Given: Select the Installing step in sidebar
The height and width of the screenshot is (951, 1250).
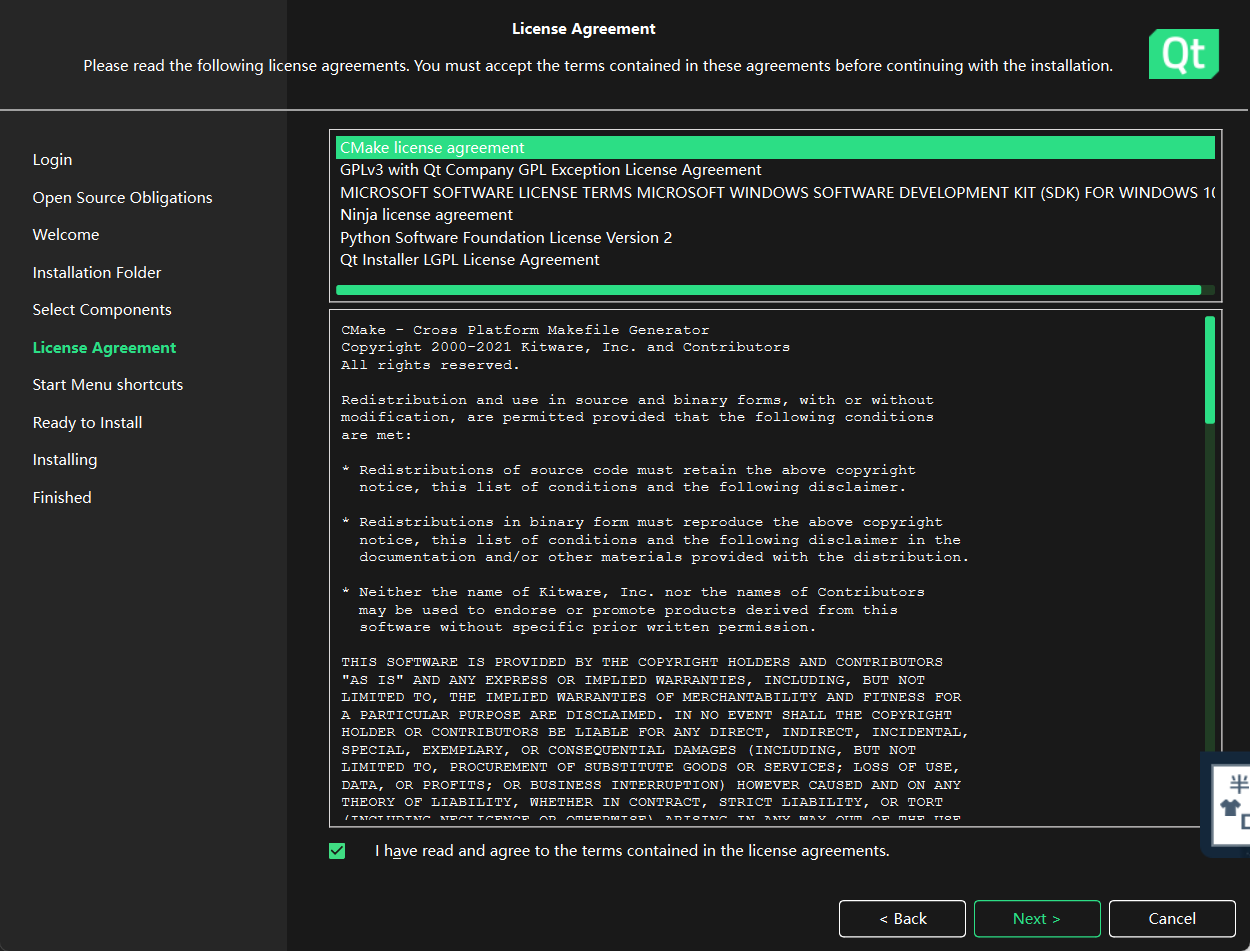Looking at the screenshot, I should click(x=65, y=460).
